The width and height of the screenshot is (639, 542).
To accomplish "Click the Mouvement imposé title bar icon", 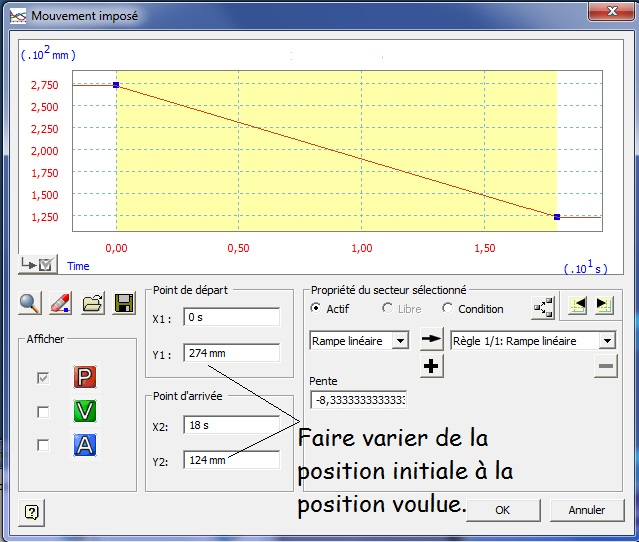I will coord(18,16).
